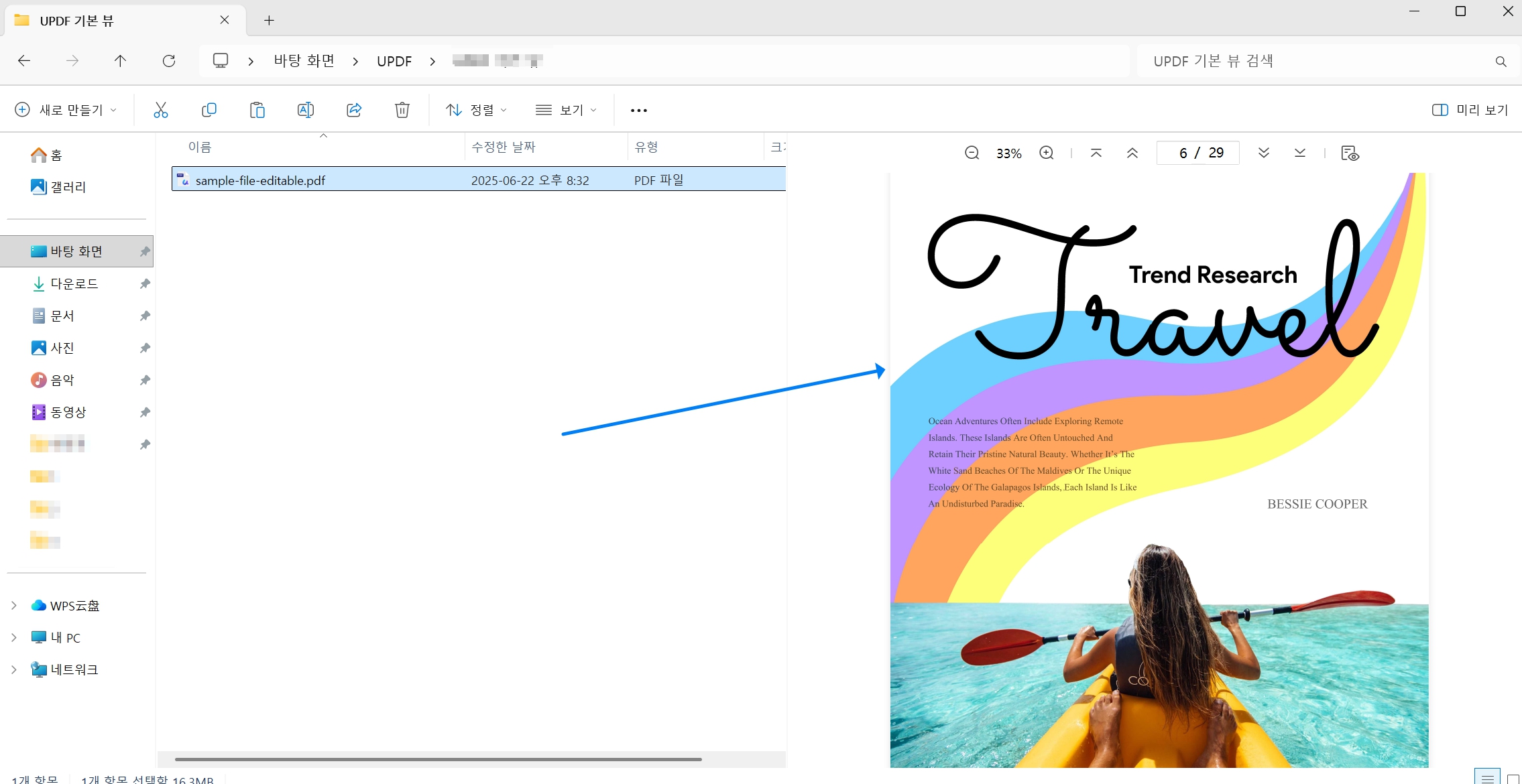Click the PDF 파일 type cell
This screenshot has width=1522, height=784.
tap(659, 180)
